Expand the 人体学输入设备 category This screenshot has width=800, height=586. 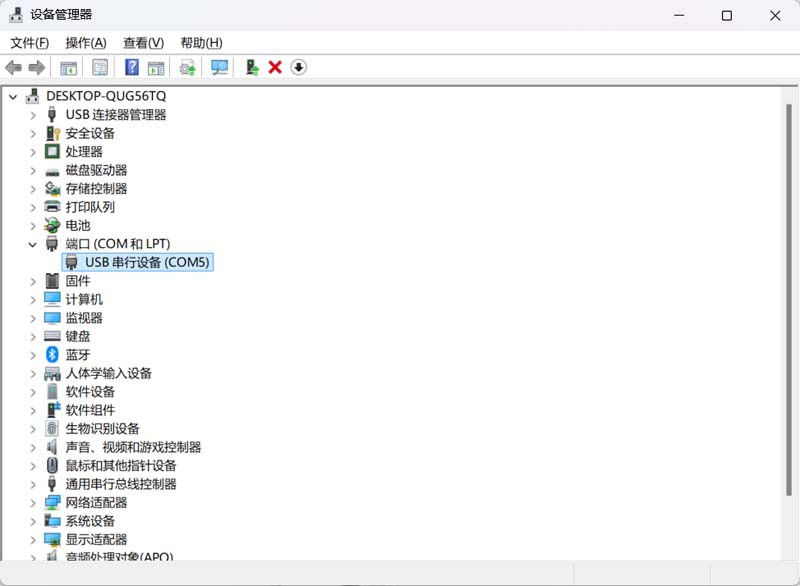pyautogui.click(x=33, y=374)
